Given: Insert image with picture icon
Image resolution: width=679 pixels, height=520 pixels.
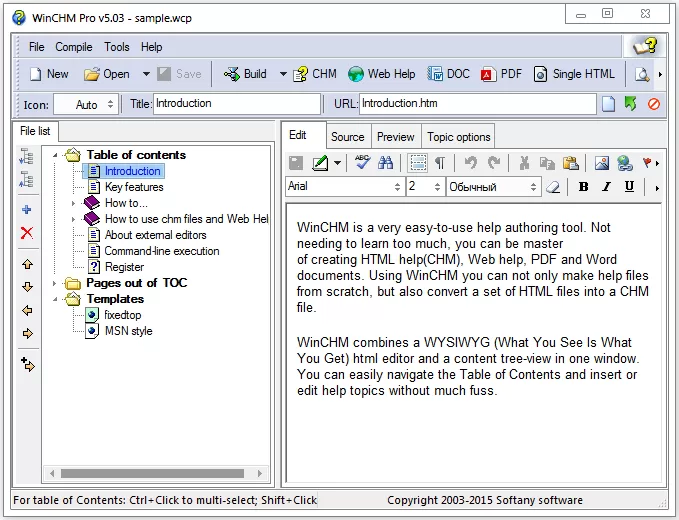Looking at the screenshot, I should (x=601, y=163).
